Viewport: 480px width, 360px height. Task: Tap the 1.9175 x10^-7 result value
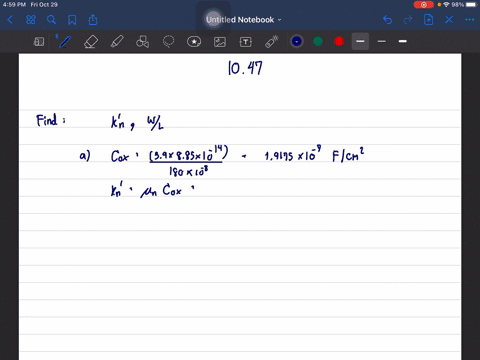(x=293, y=154)
